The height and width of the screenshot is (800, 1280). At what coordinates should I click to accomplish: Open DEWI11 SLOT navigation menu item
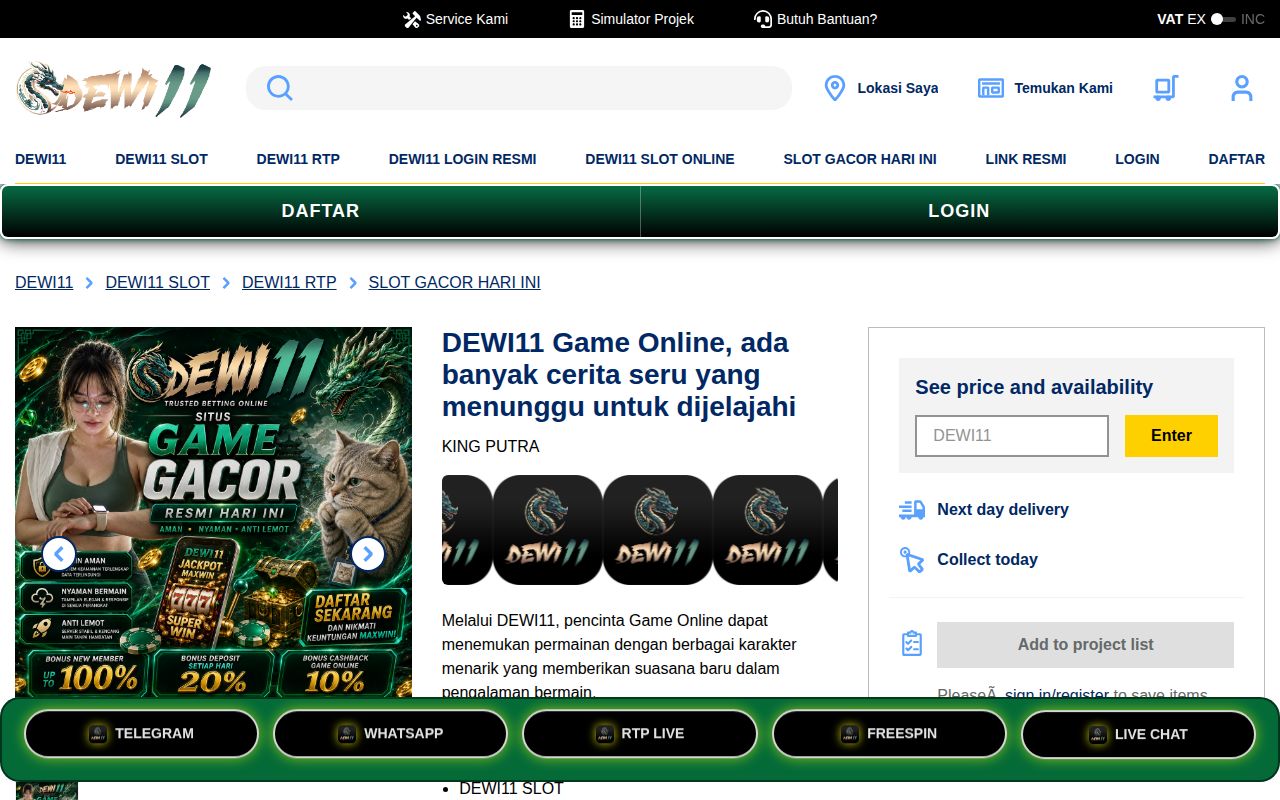click(x=161, y=159)
